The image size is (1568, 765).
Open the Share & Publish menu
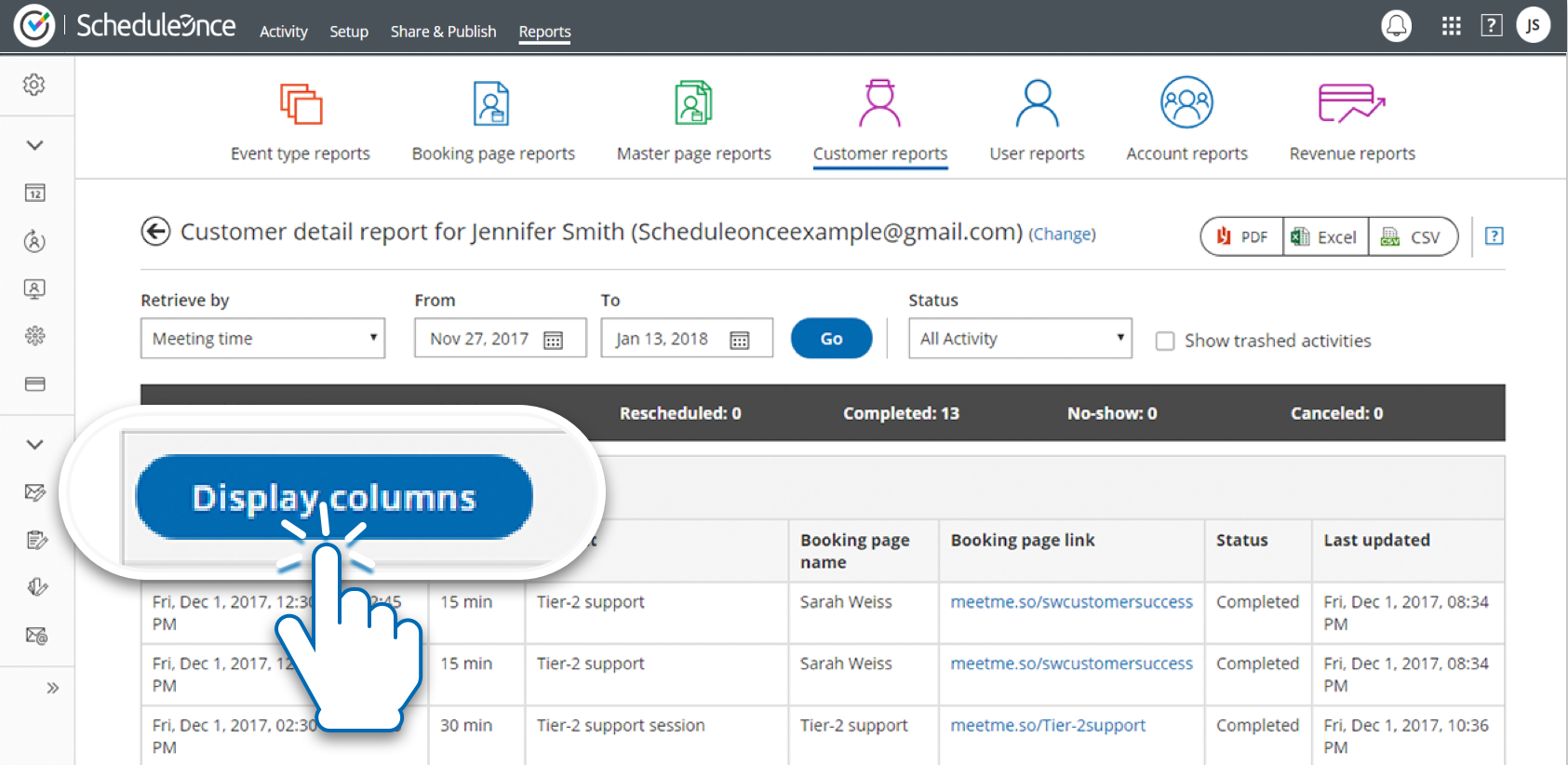[x=443, y=32]
